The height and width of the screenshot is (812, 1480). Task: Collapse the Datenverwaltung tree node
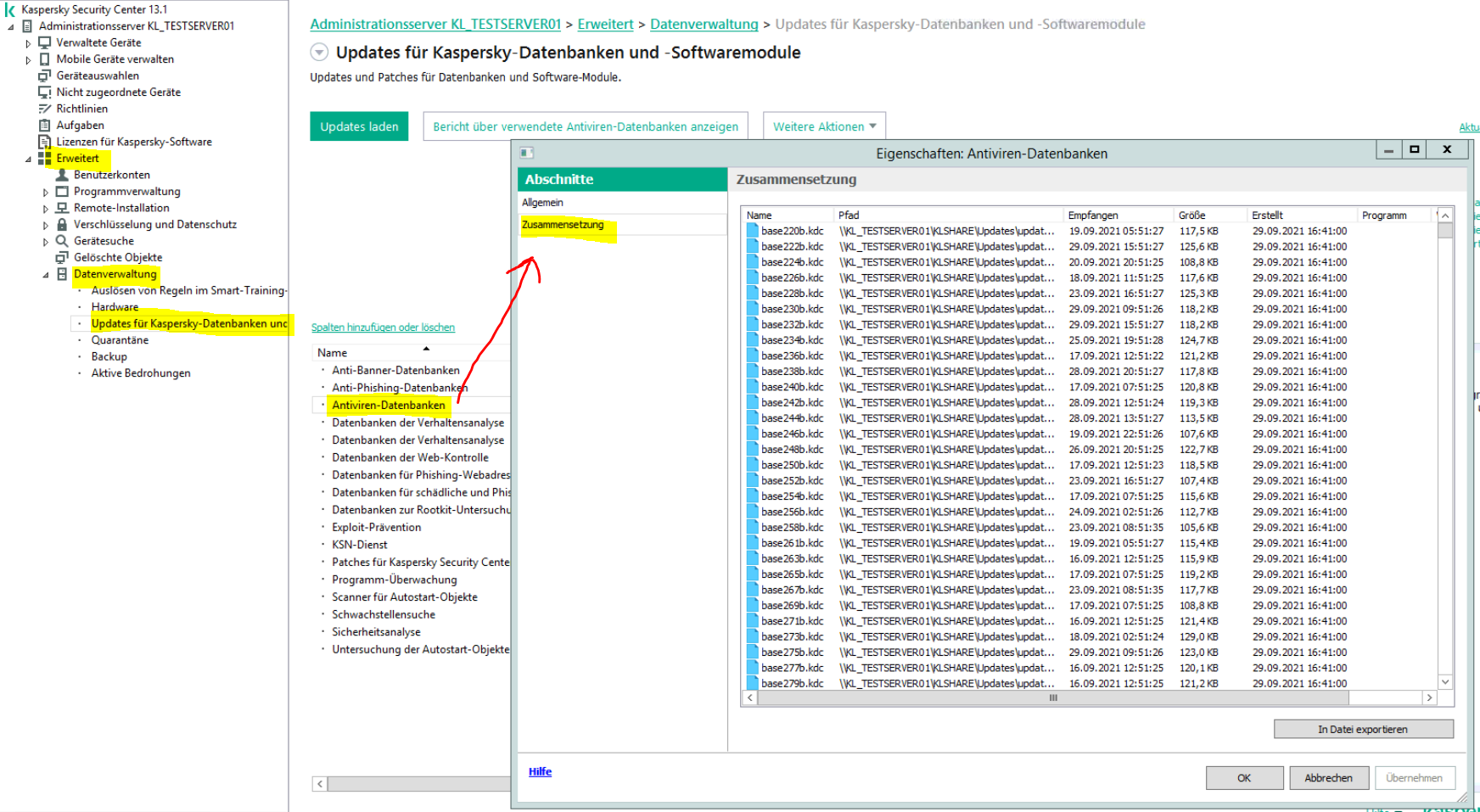(x=46, y=275)
